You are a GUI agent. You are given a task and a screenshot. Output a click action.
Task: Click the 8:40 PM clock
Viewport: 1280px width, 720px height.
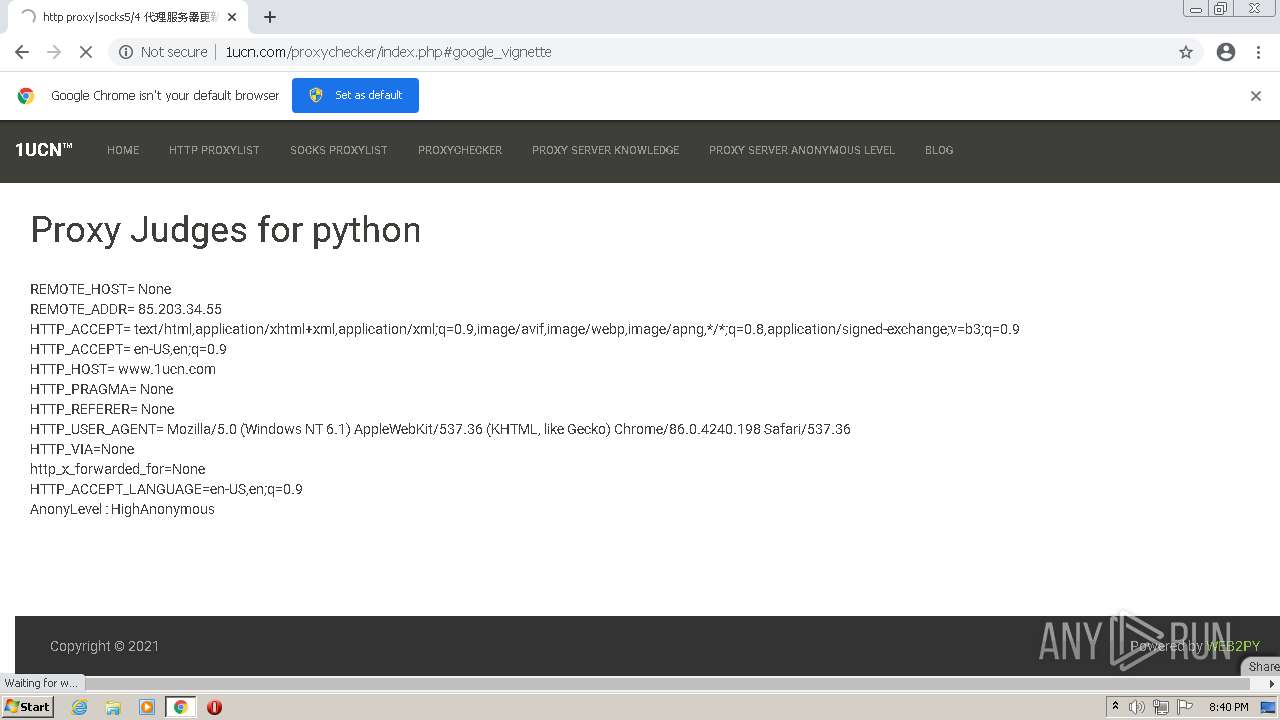[1229, 707]
